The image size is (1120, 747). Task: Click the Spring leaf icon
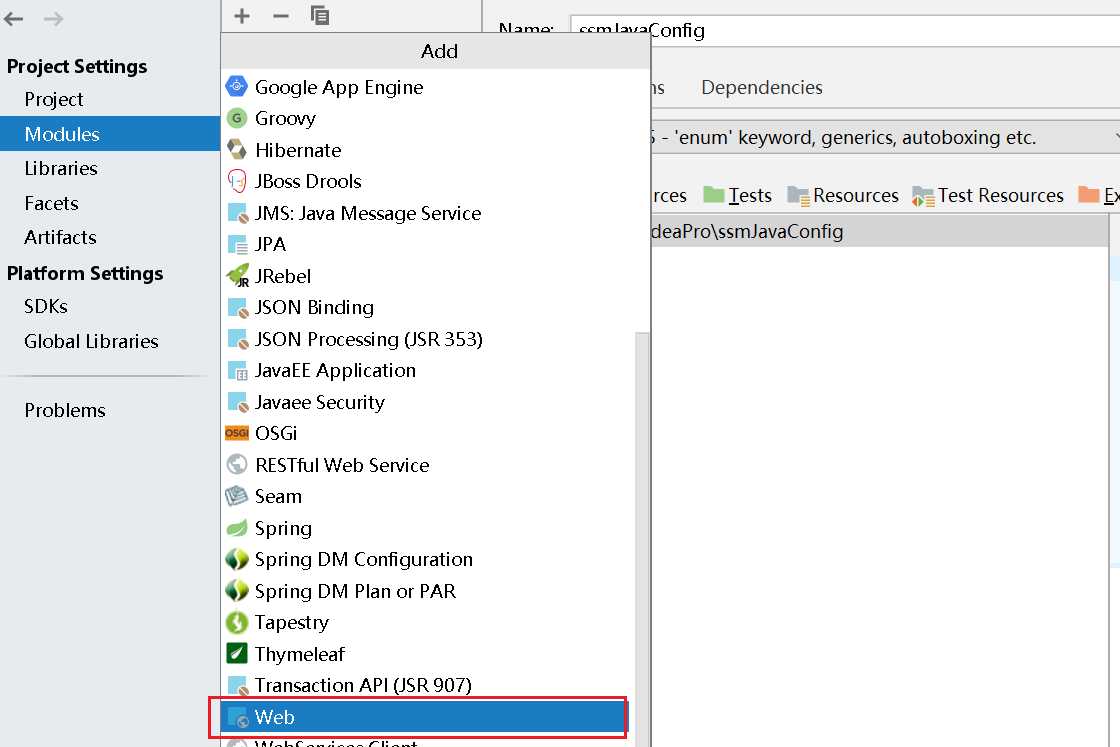click(236, 528)
